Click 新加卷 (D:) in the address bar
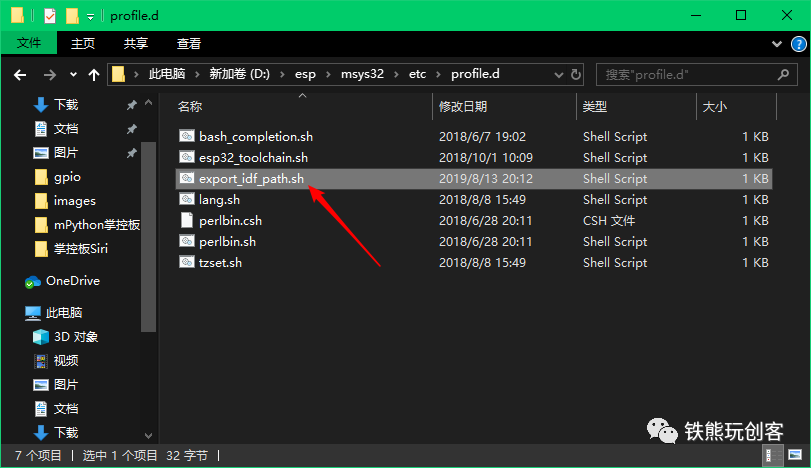 click(239, 74)
